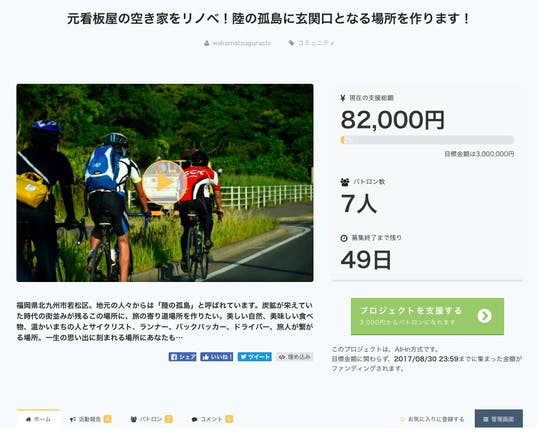Click the tag icon beside コミュニティ
Image resolution: width=537 pixels, height=440 pixels.
[x=291, y=43]
